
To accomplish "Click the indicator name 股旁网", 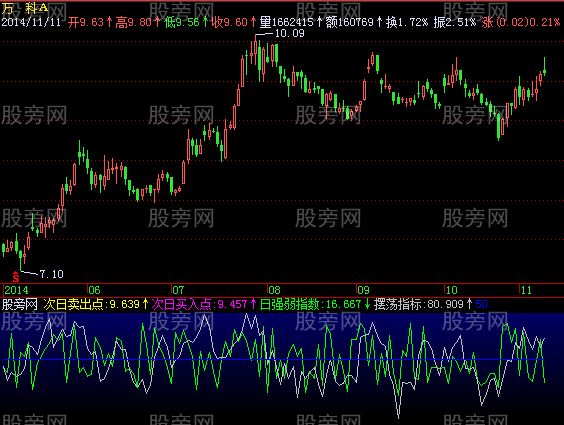I will pos(20,305).
